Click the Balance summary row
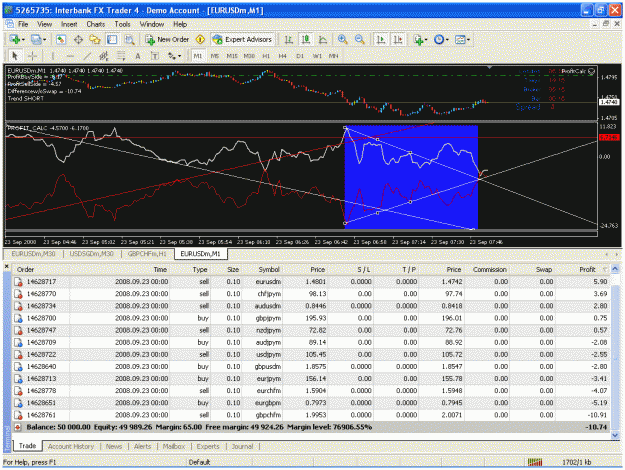Screen dimensions: 625x470 pyautogui.click(x=311, y=427)
